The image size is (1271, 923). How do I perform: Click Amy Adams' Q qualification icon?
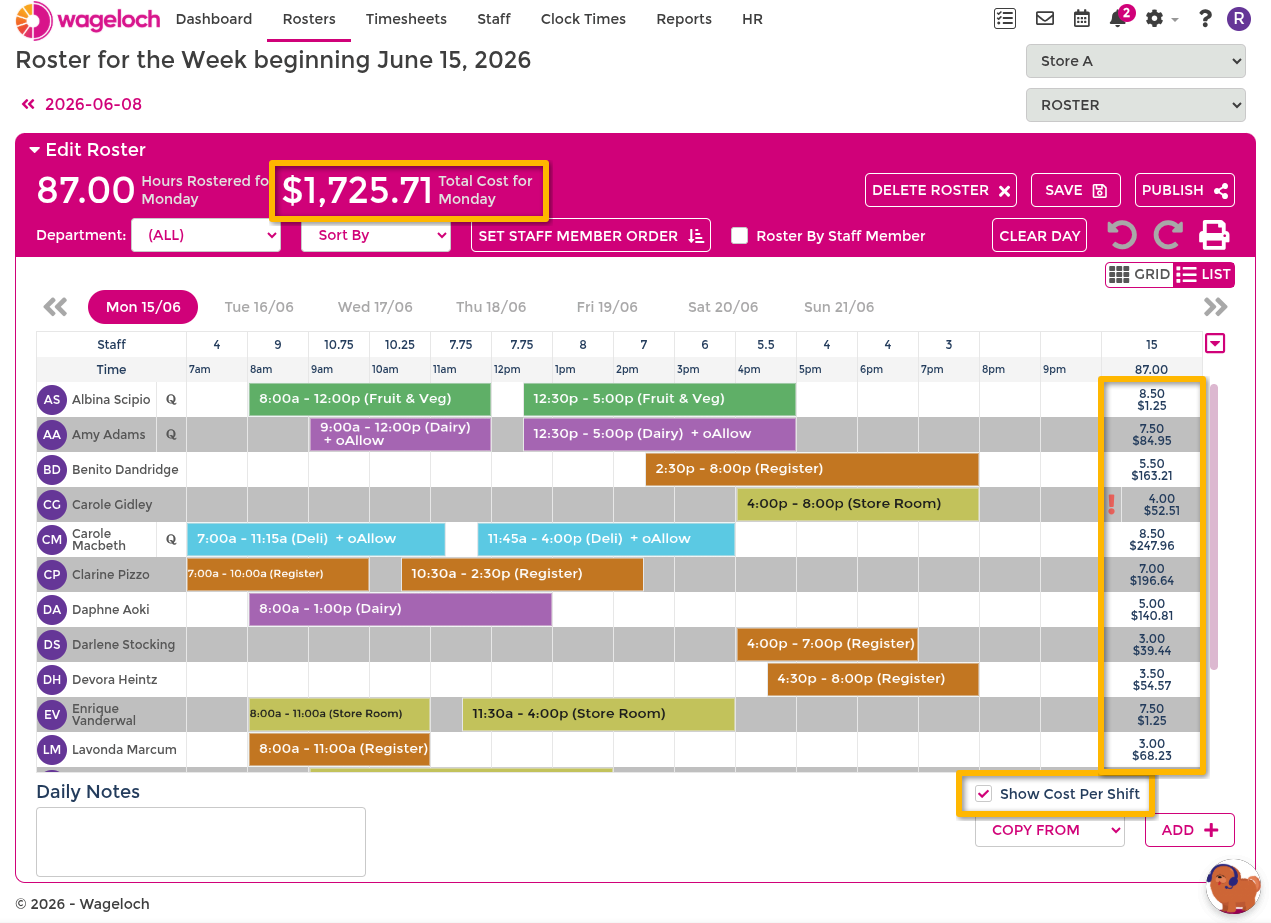click(x=171, y=434)
